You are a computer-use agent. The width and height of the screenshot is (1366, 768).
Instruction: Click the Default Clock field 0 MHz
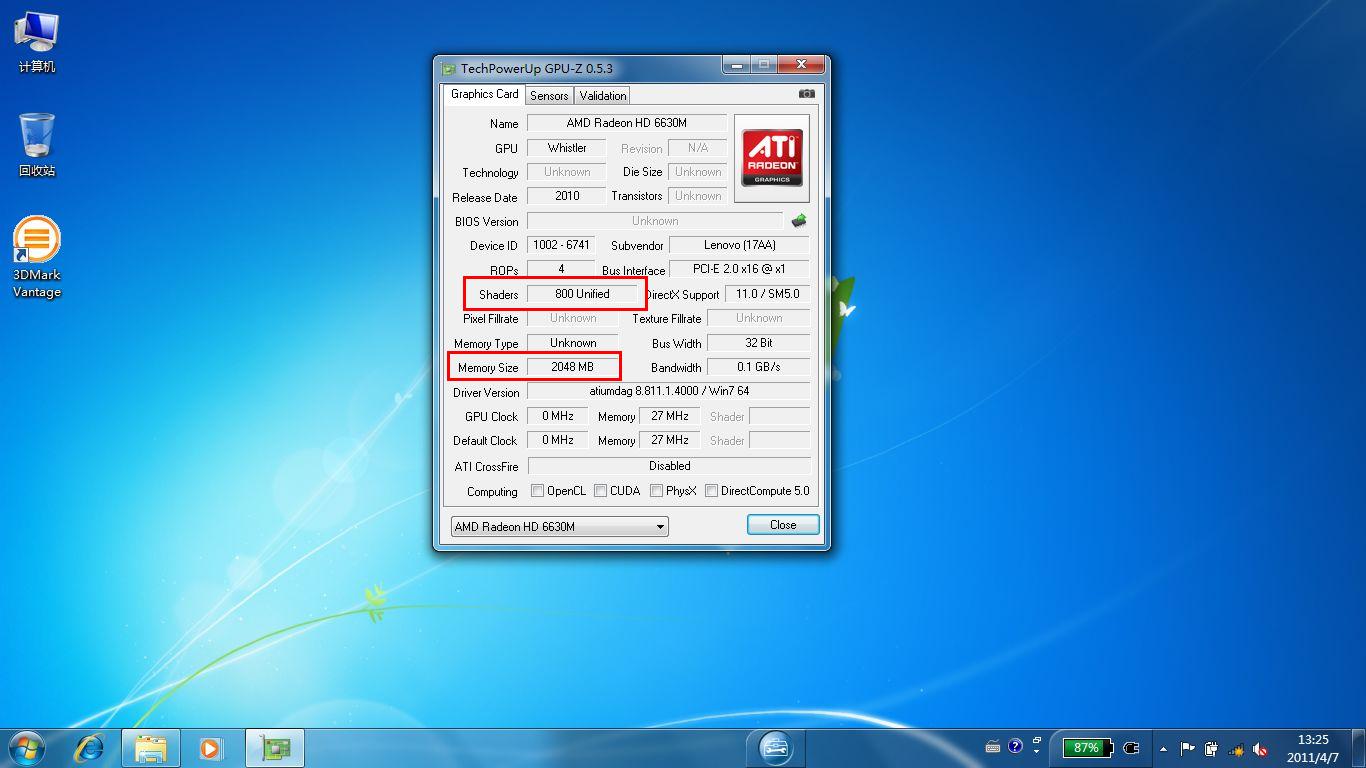point(557,440)
